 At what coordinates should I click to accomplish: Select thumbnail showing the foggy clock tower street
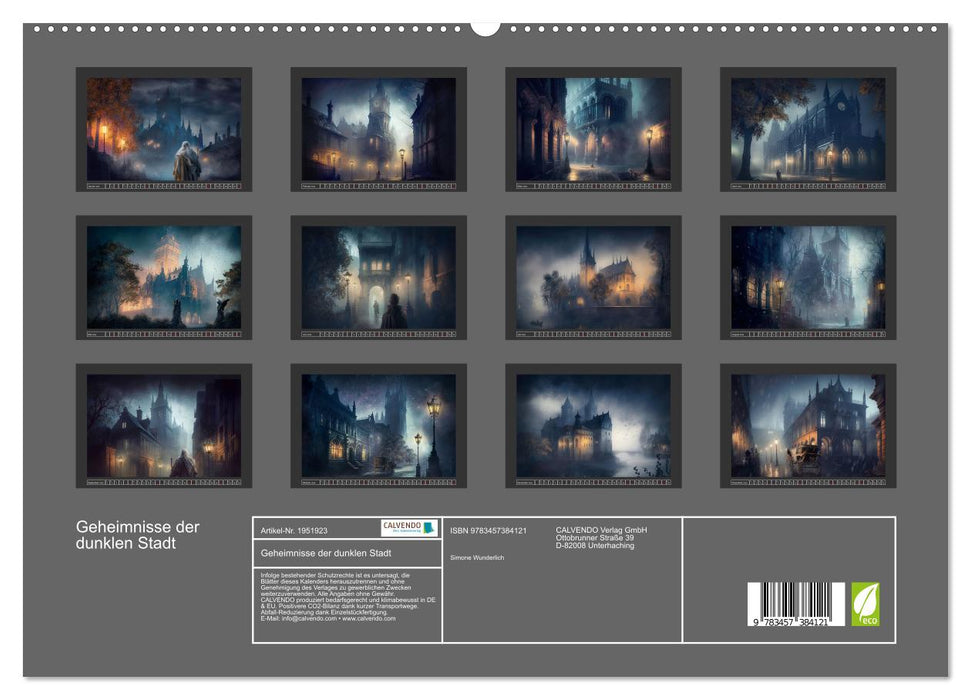tap(378, 129)
